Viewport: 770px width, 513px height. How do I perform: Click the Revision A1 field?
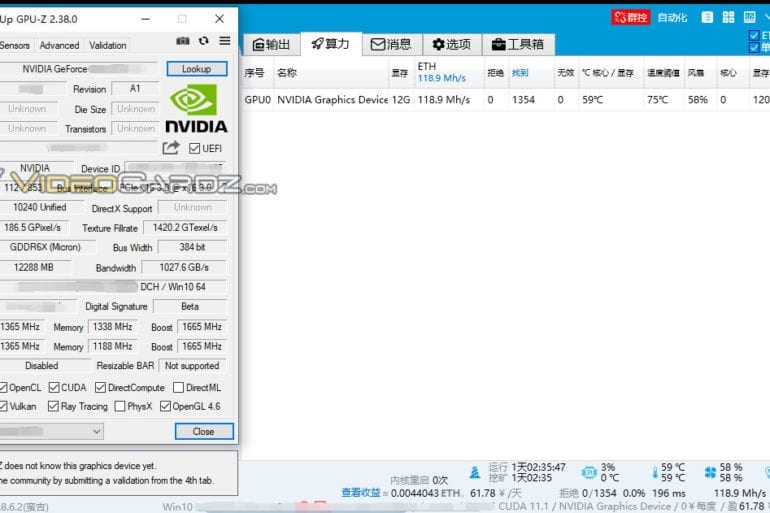(x=135, y=89)
